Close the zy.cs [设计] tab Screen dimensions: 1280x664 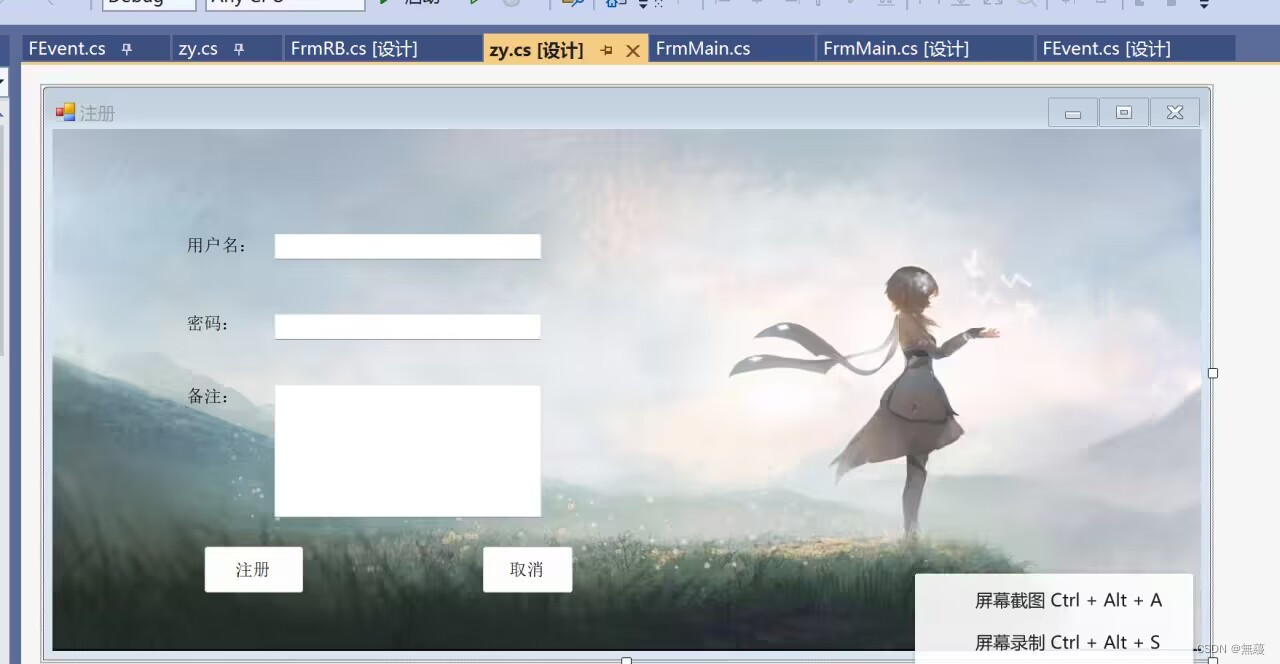click(x=632, y=50)
